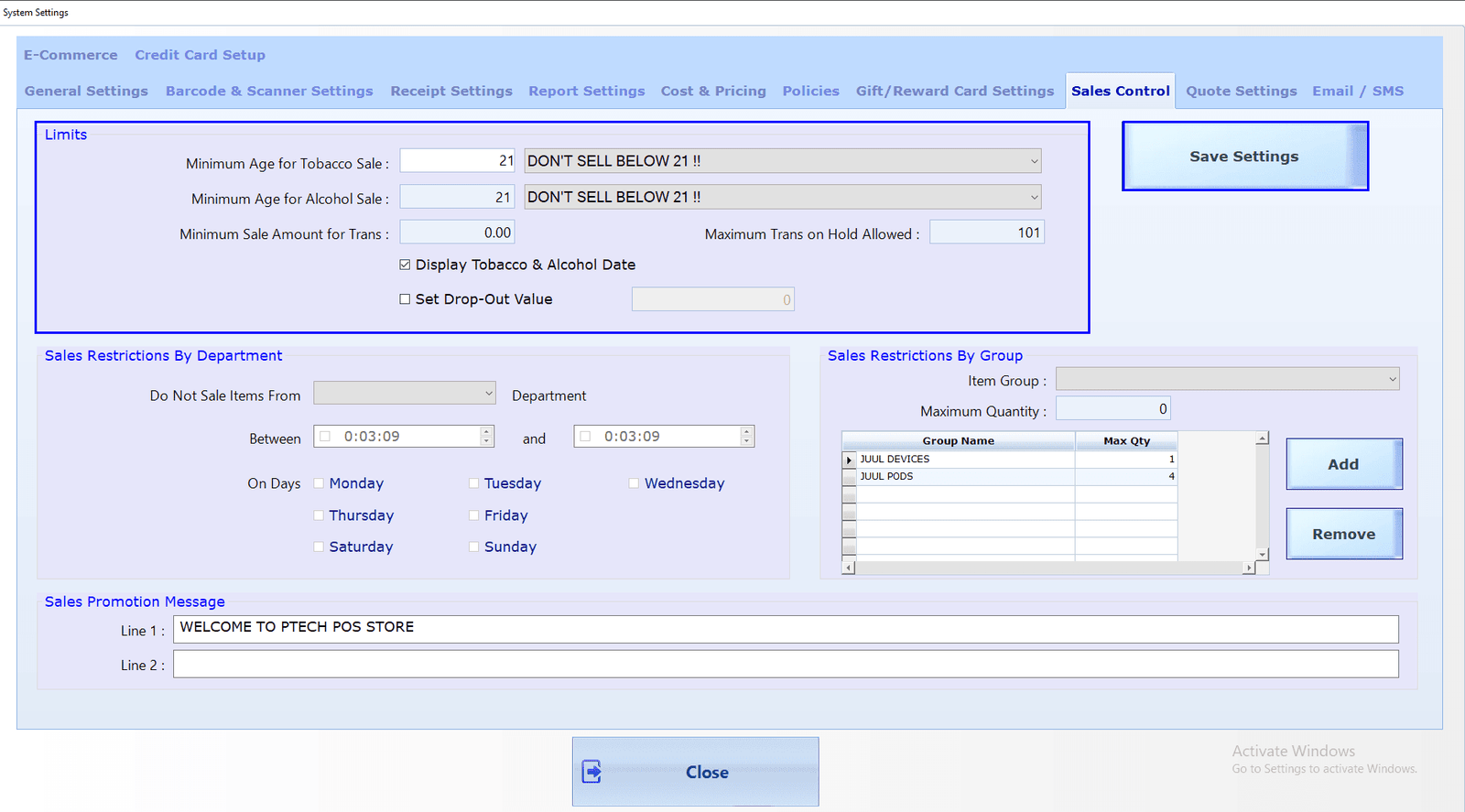This screenshot has height=812, width=1465.
Task: Check the Wednesday restriction day
Action: (634, 483)
